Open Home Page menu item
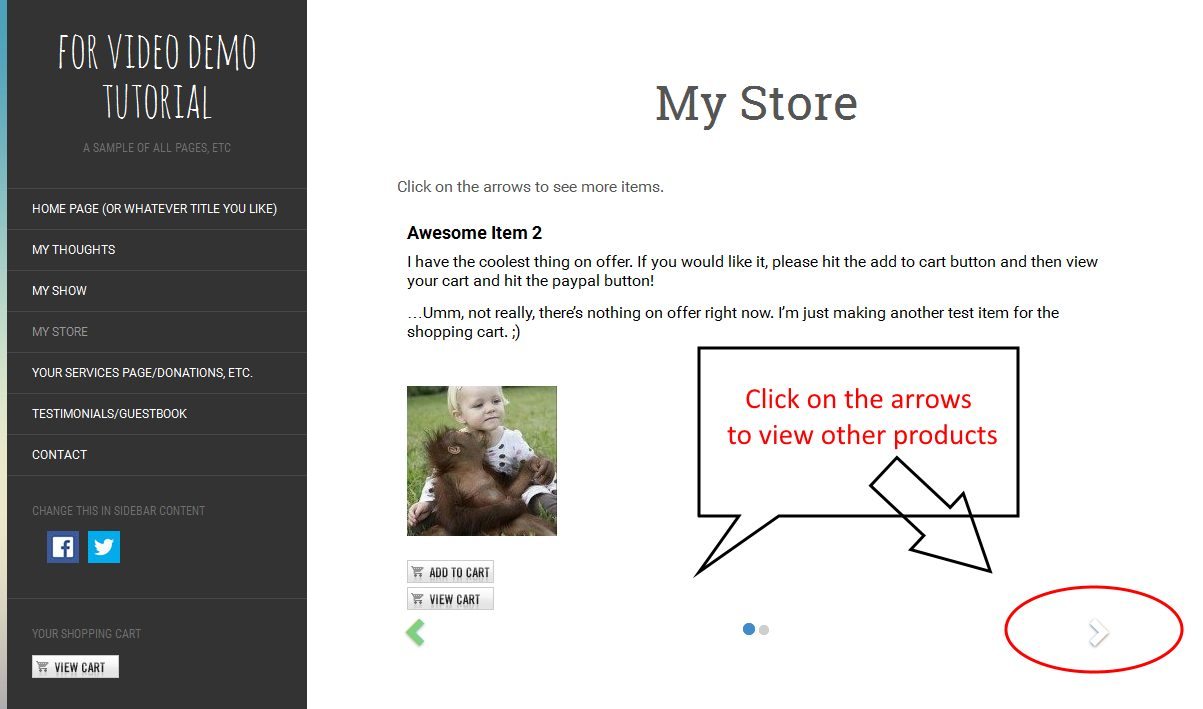This screenshot has width=1203, height=709. (157, 209)
